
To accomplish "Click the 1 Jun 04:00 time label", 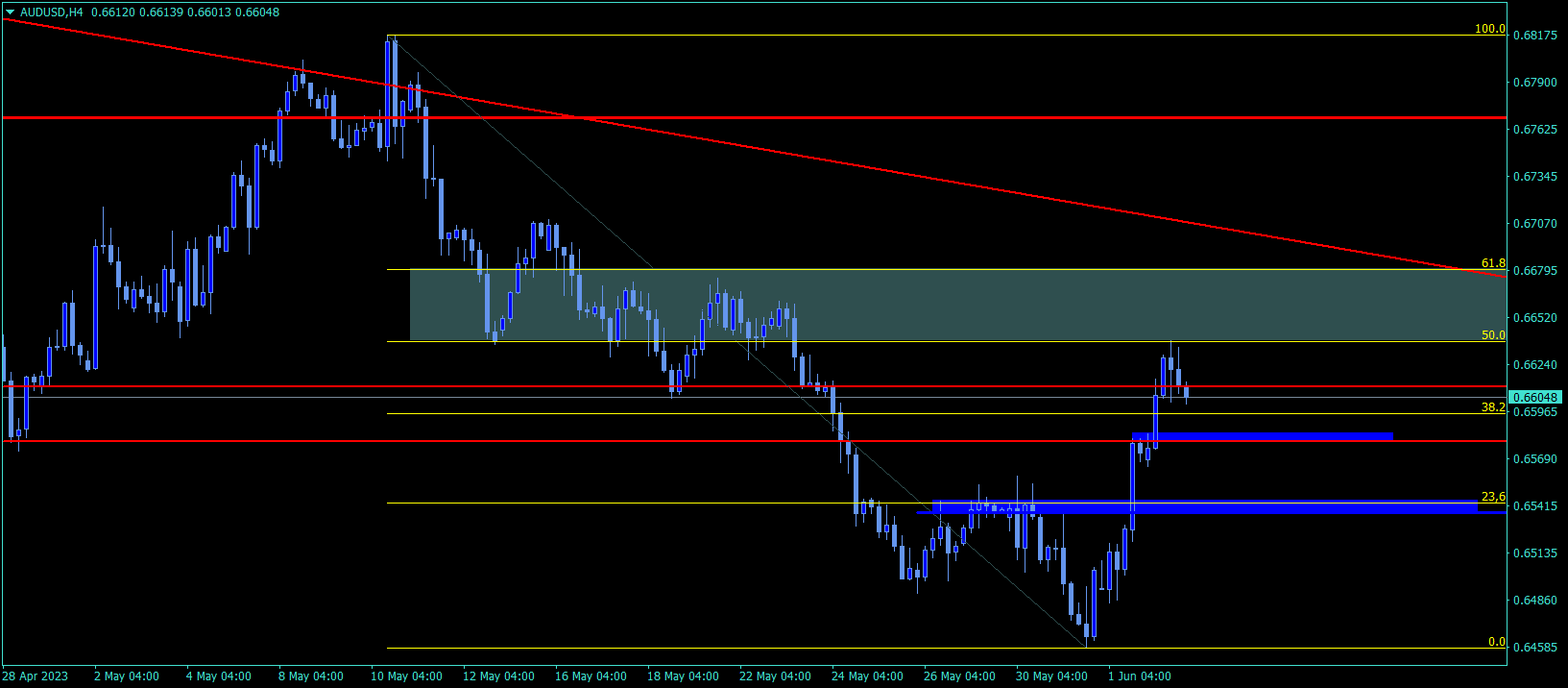I will (1140, 676).
